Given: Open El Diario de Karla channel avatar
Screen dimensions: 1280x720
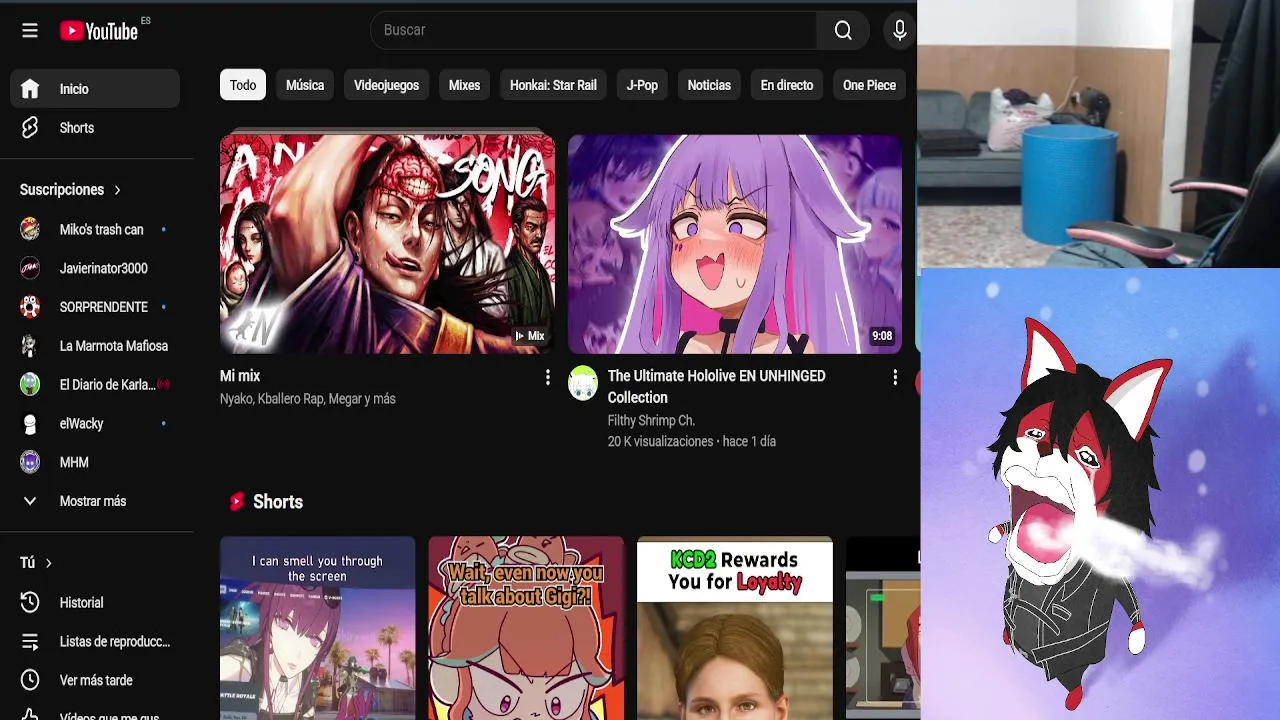Looking at the screenshot, I should (30, 385).
